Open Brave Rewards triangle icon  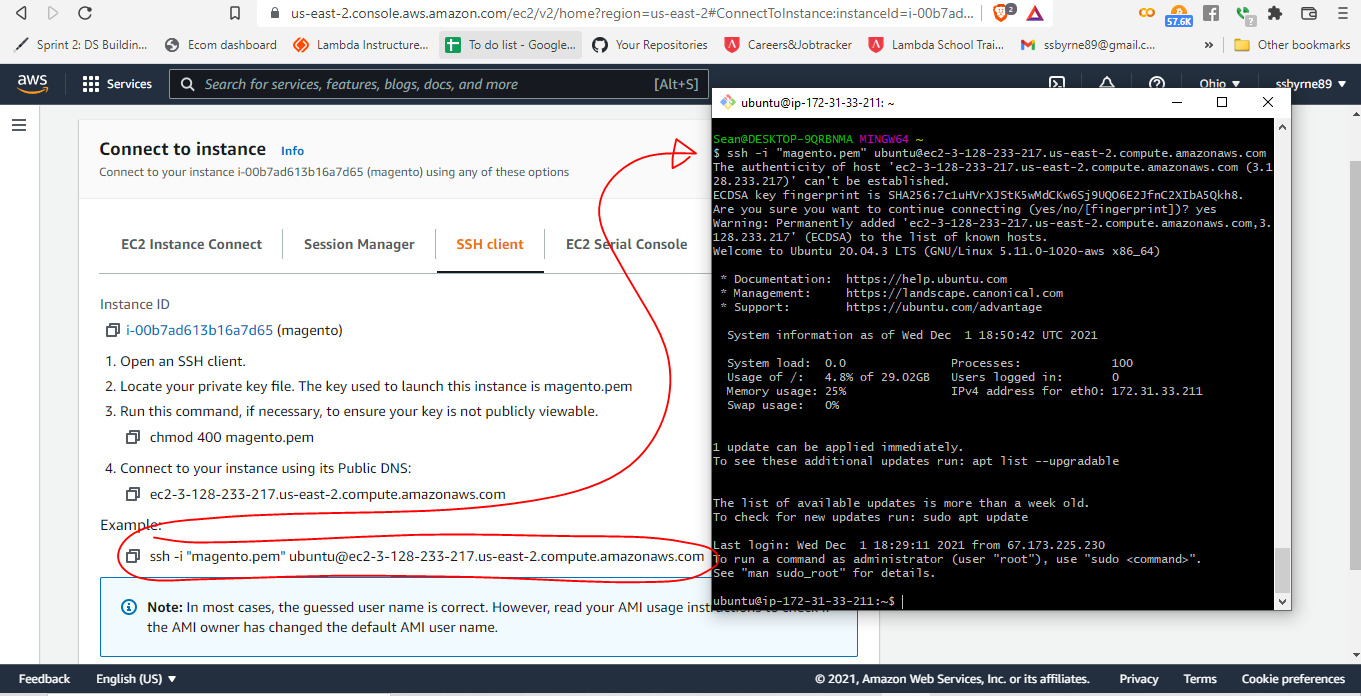[x=1034, y=13]
